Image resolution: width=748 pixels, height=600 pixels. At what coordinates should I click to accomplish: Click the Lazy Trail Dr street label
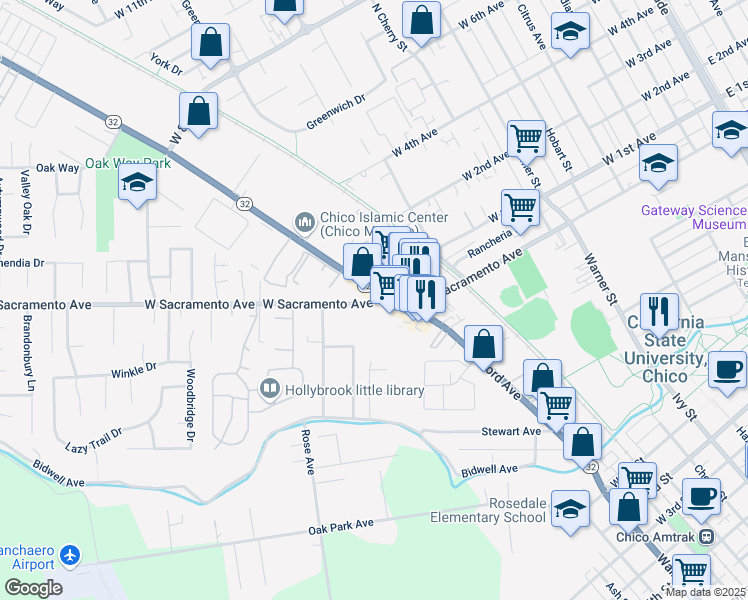click(94, 441)
